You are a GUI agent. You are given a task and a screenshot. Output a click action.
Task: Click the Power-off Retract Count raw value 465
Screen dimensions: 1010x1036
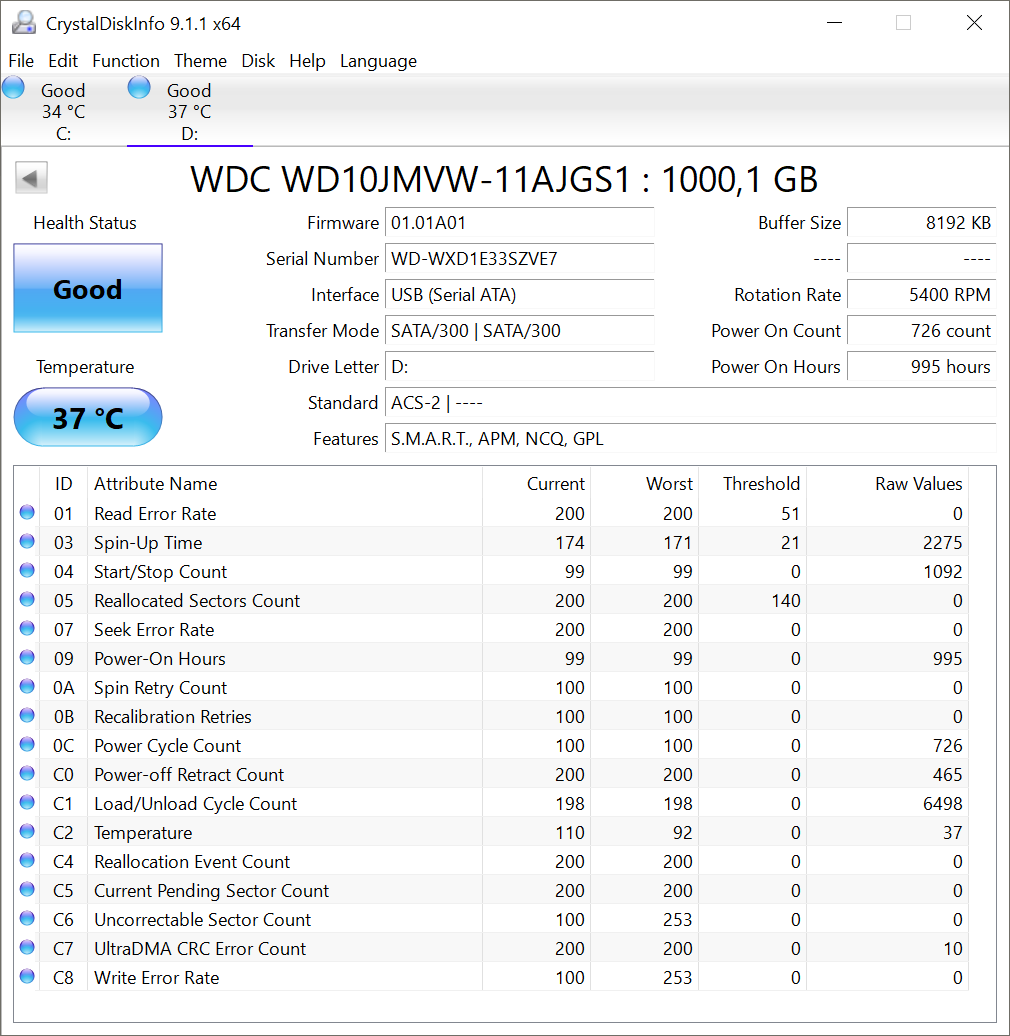(x=947, y=774)
